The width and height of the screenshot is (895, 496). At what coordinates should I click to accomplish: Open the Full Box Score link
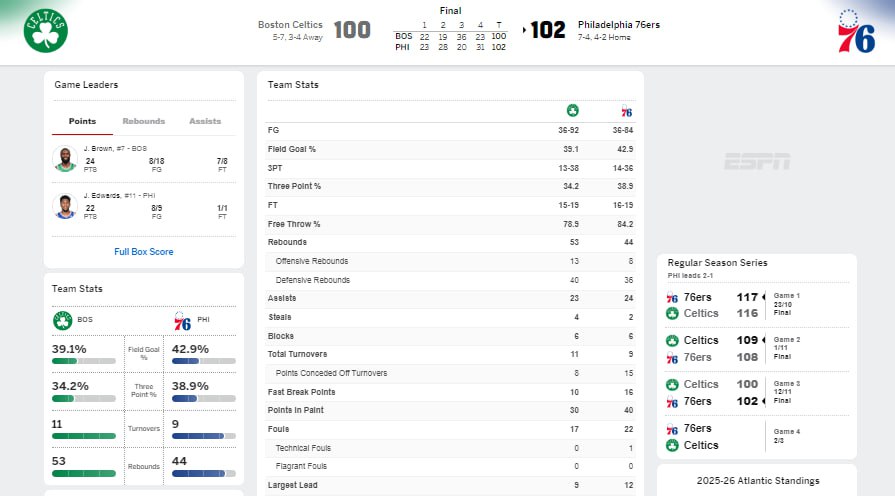click(x=144, y=252)
